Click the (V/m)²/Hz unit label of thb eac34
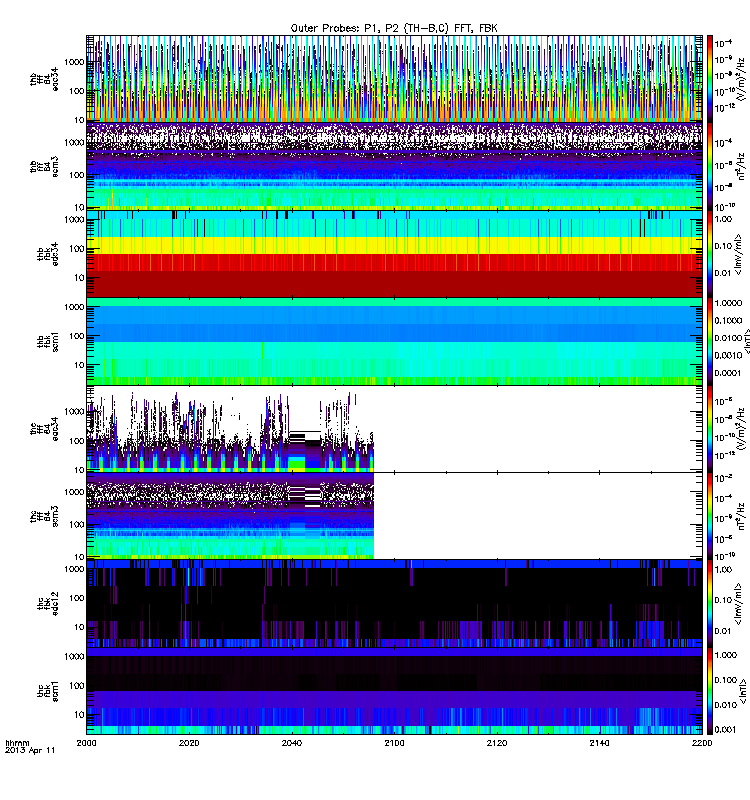Viewport: 750px width, 800px height. (x=741, y=79)
